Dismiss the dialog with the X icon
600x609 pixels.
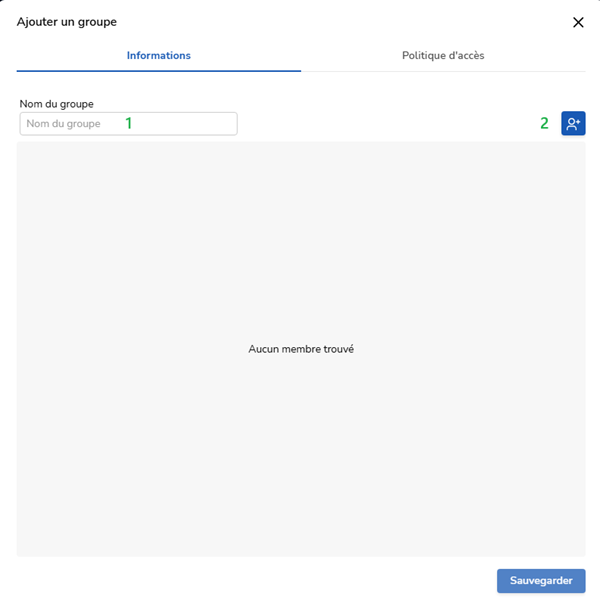point(578,22)
